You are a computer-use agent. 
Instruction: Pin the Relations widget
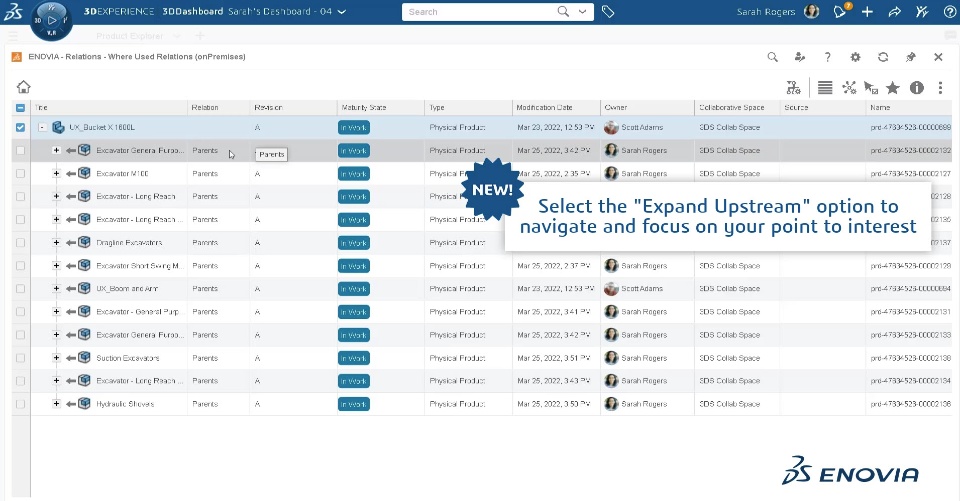click(910, 57)
